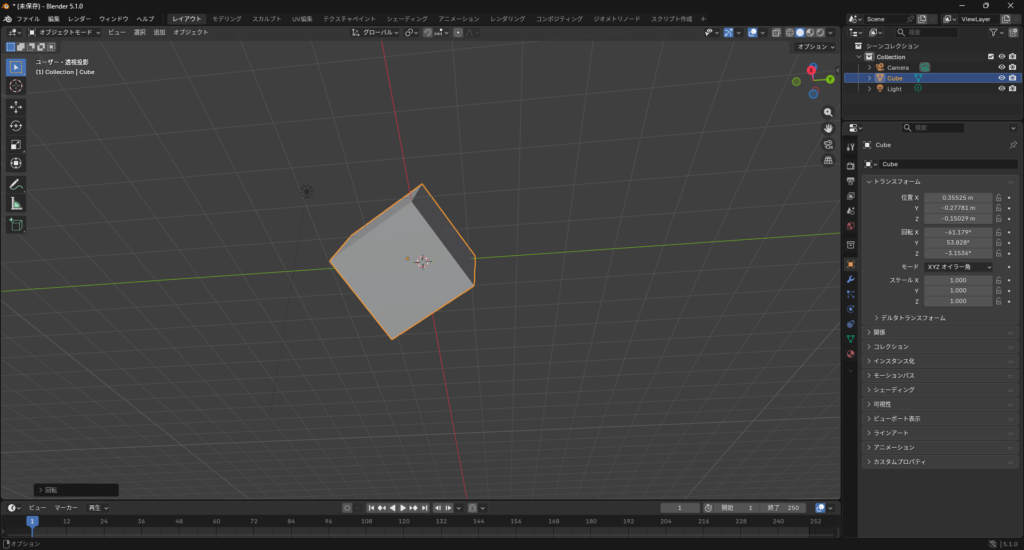
Task: Select the Measure tool
Action: (16, 204)
